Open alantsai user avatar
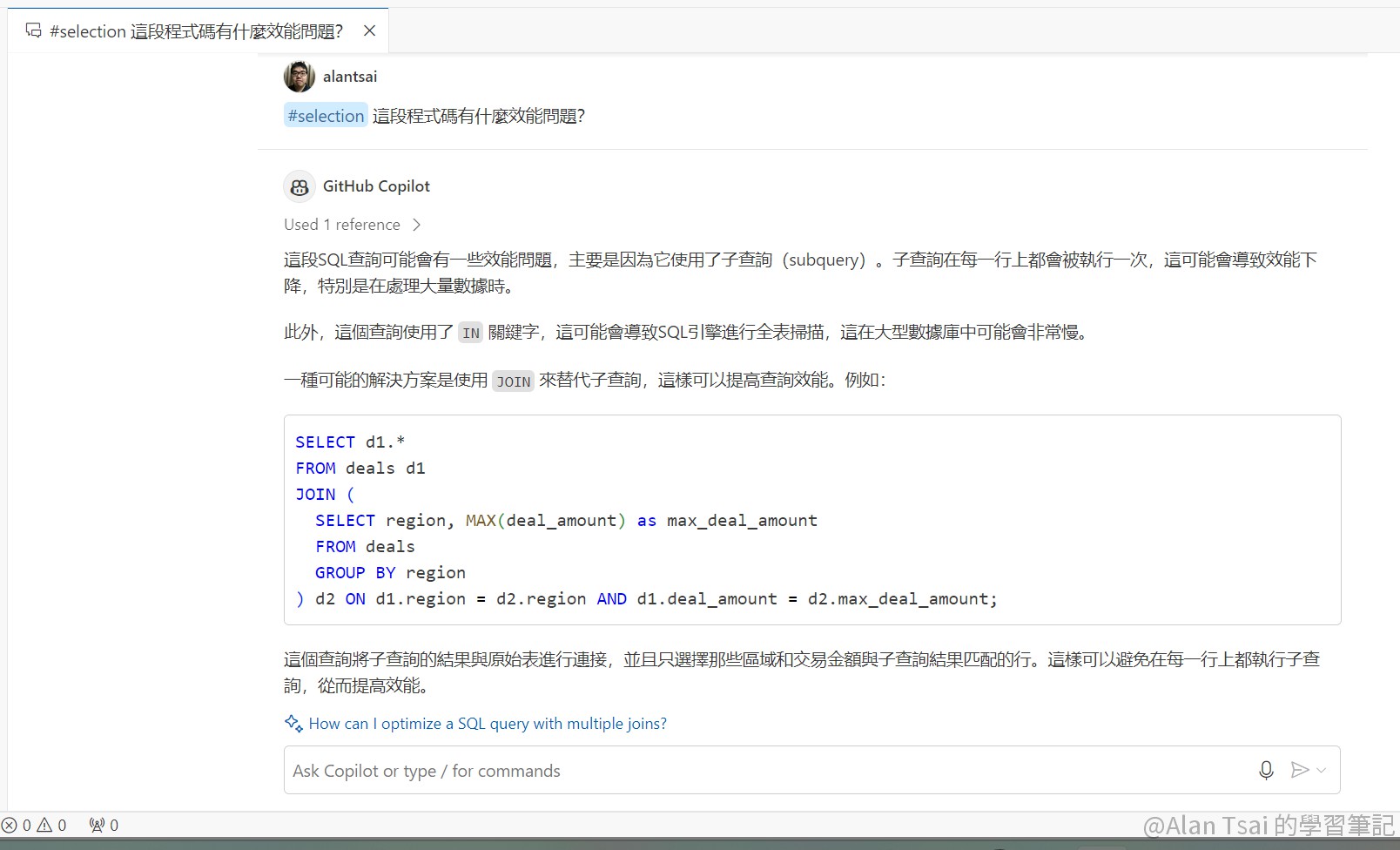1400x850 pixels. (x=300, y=77)
